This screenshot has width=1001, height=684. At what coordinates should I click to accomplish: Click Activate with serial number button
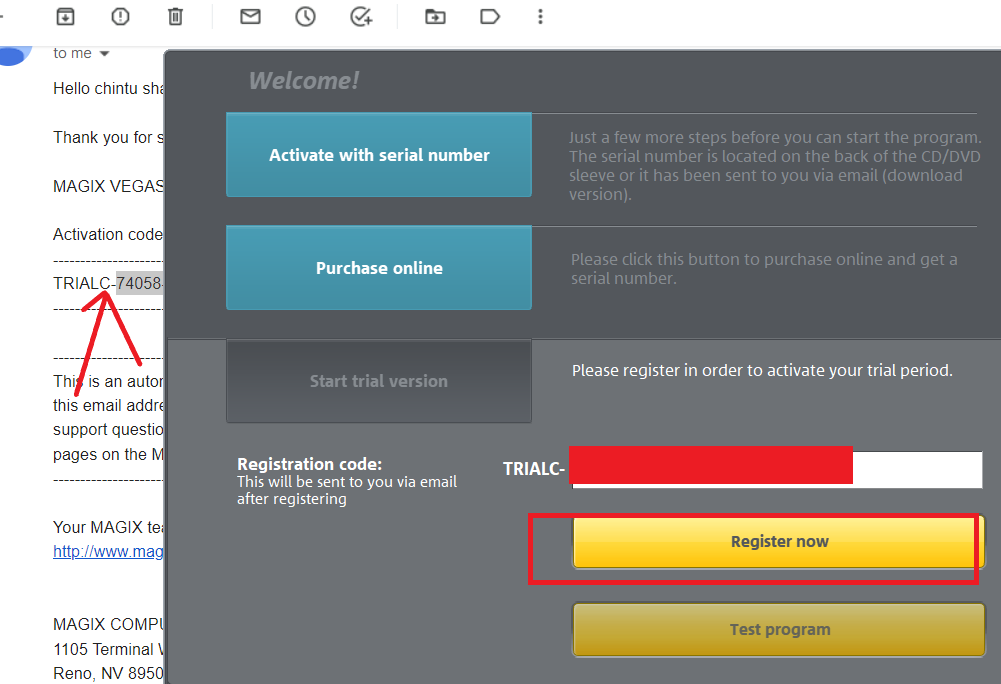point(379,155)
